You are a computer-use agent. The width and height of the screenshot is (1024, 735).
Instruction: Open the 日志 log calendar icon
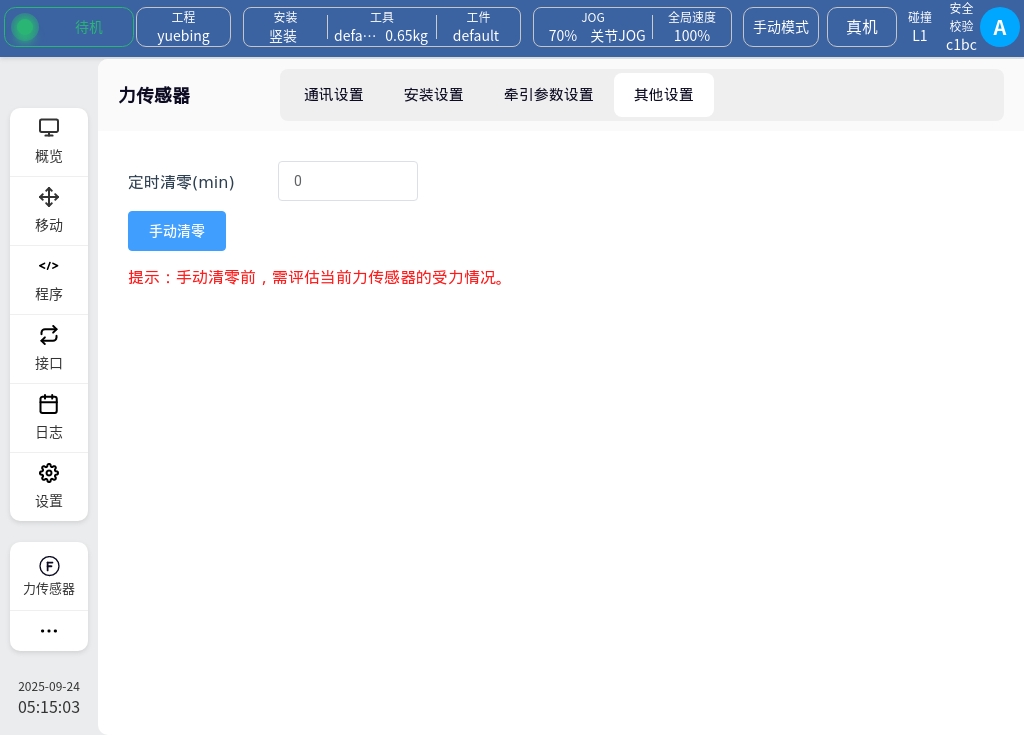point(49,404)
